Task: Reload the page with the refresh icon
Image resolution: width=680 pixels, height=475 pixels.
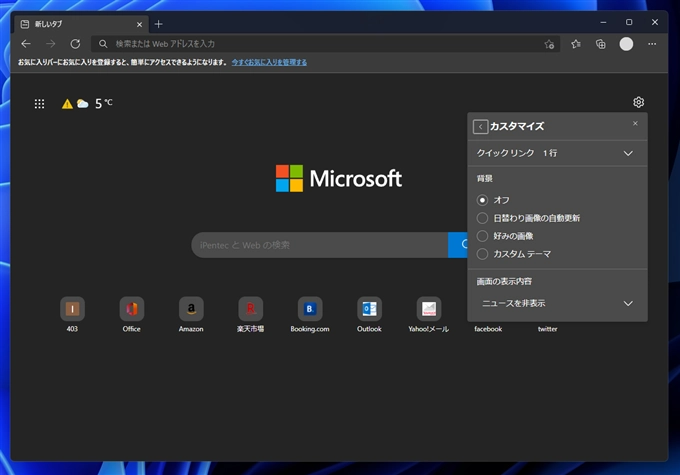Action: [75, 44]
